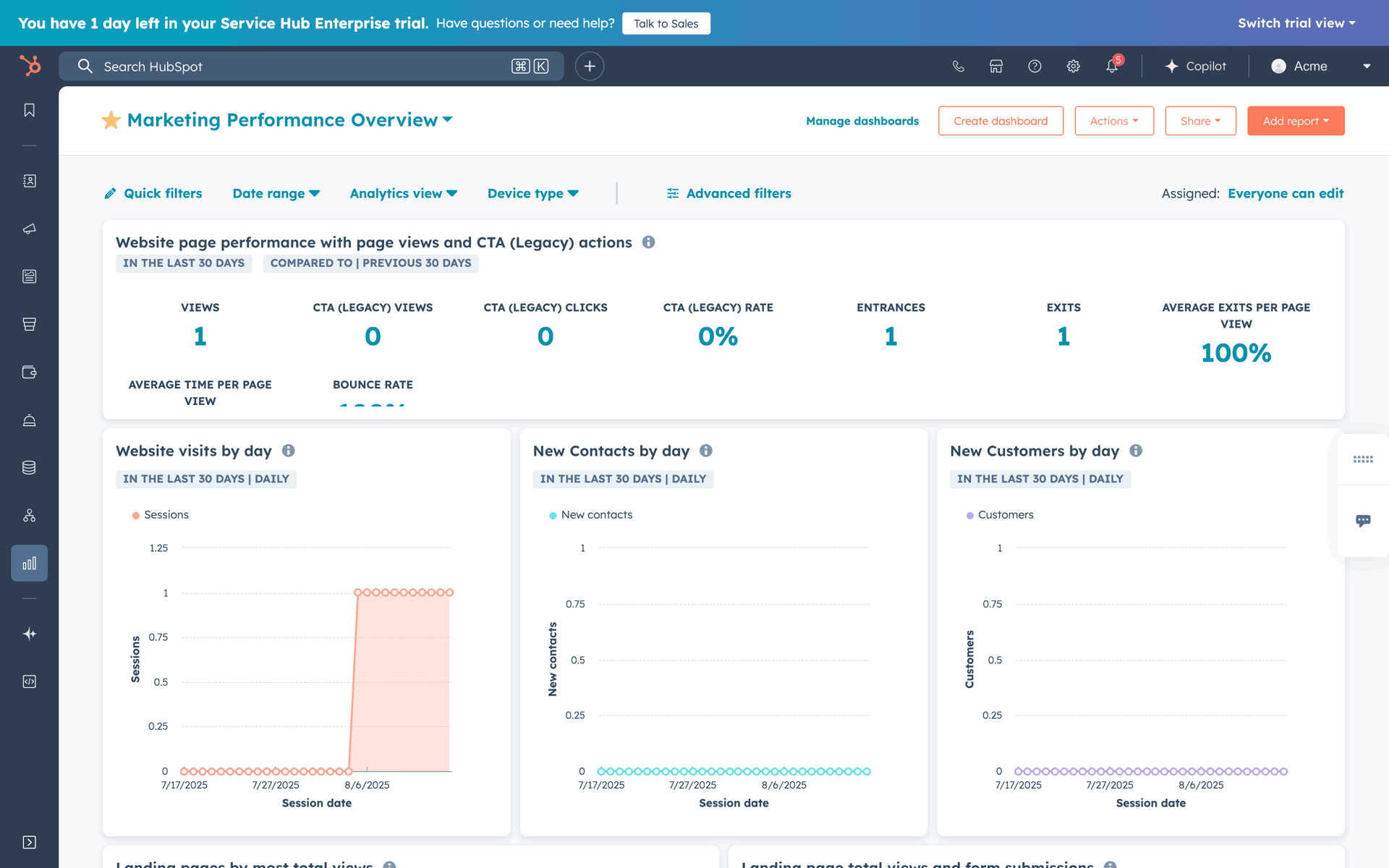The image size is (1389, 868).
Task: Open the Settings gear icon
Action: (x=1073, y=67)
